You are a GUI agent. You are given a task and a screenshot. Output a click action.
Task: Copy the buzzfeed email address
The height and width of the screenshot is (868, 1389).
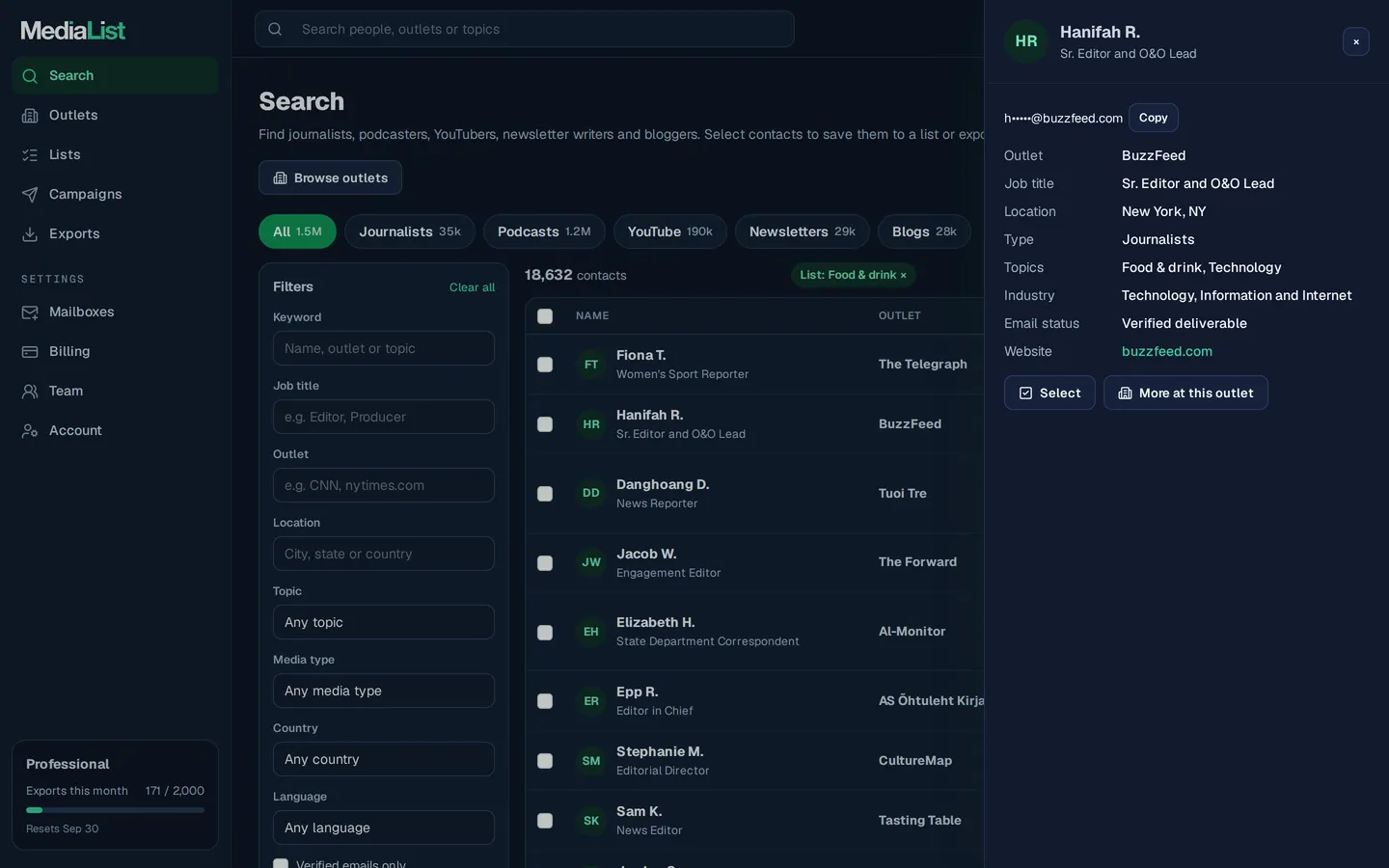pos(1154,118)
